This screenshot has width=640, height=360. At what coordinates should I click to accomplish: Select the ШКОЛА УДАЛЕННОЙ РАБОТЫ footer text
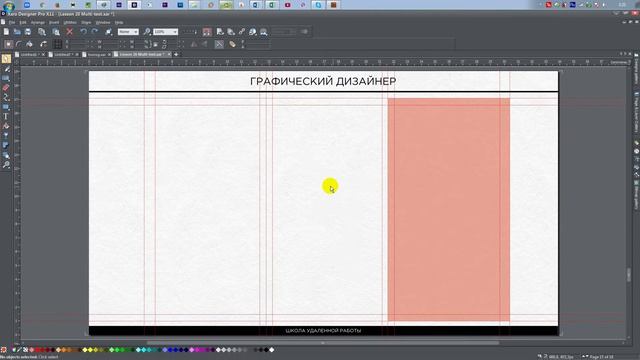[x=323, y=331]
